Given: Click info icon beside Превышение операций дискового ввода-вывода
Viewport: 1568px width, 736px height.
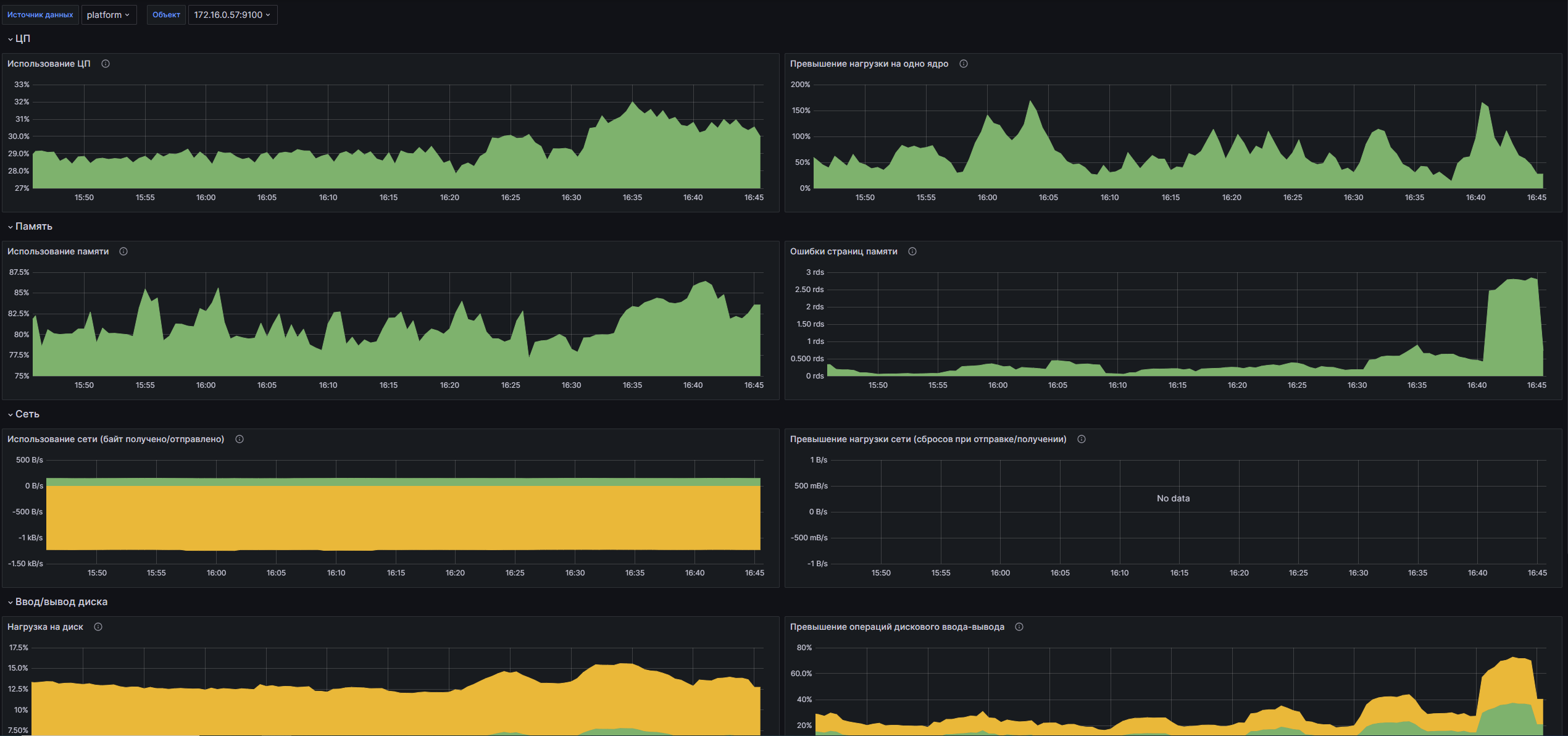Looking at the screenshot, I should click(x=1019, y=627).
